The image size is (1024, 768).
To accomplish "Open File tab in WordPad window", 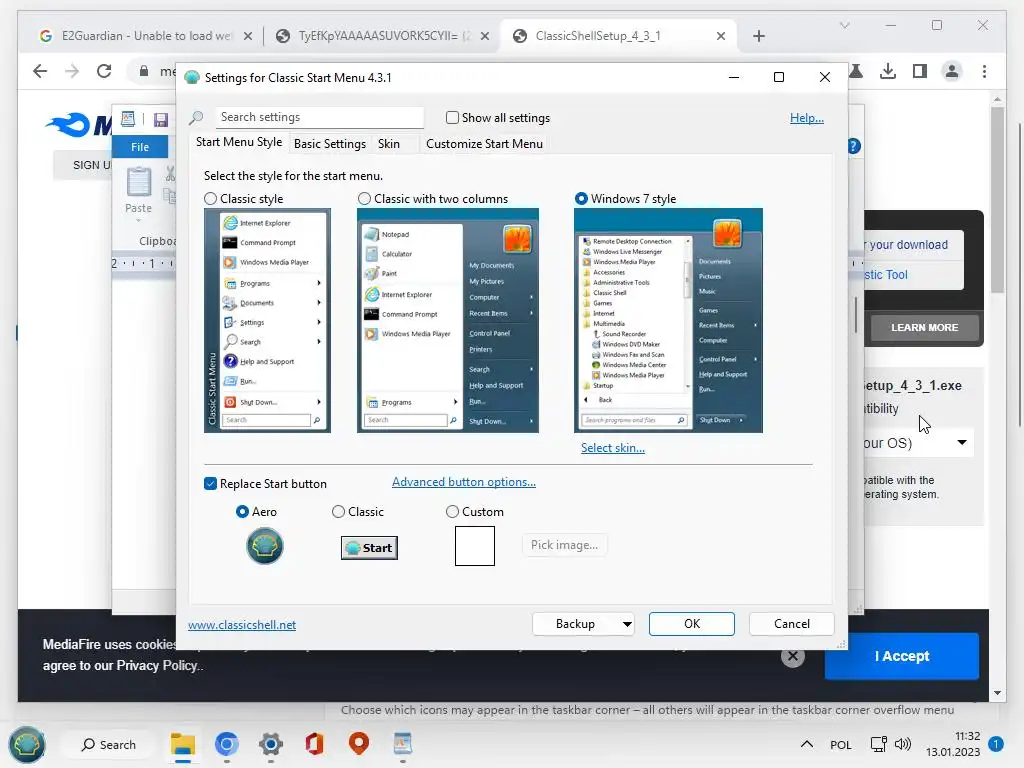I will (x=140, y=147).
